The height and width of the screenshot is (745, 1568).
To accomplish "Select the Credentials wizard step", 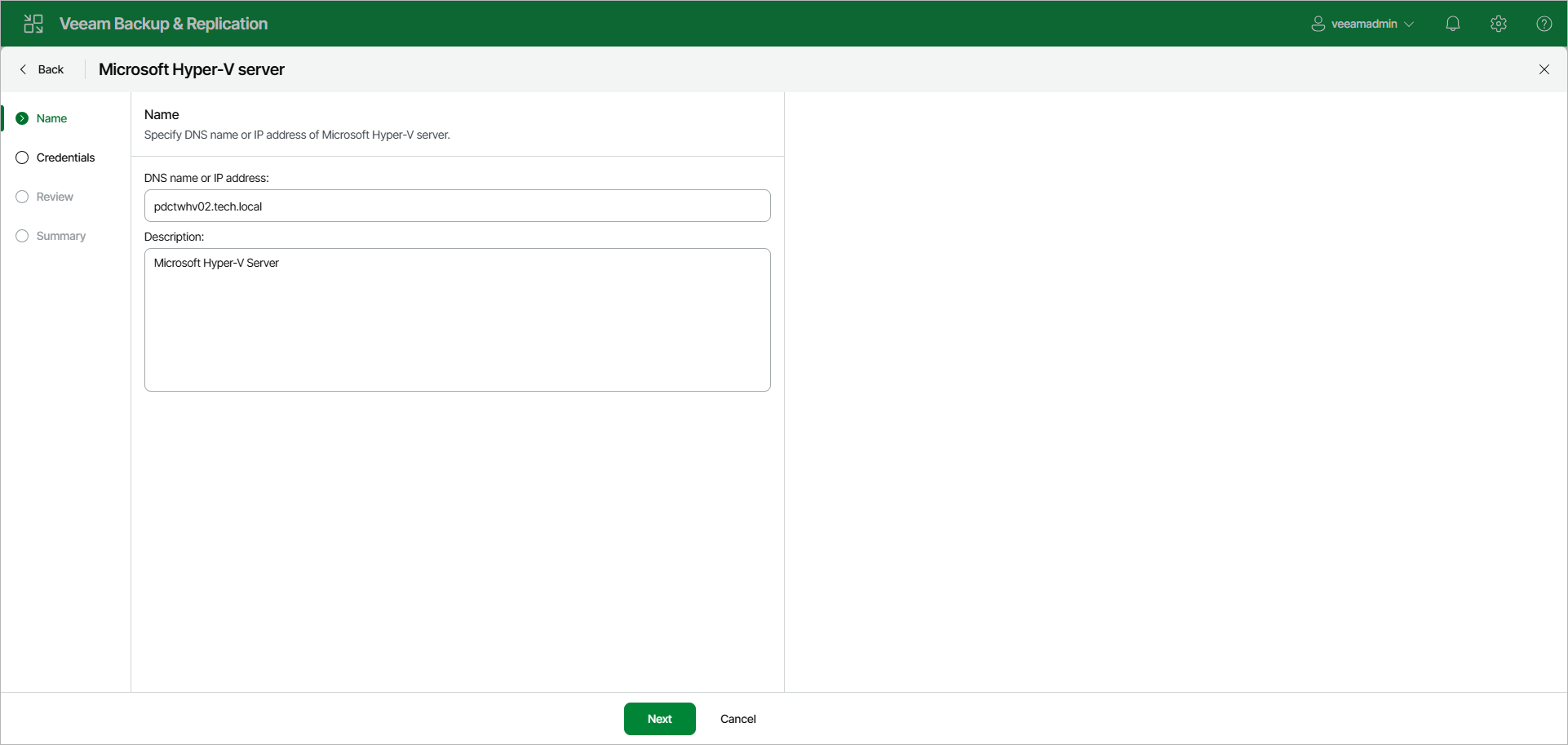I will [x=65, y=157].
